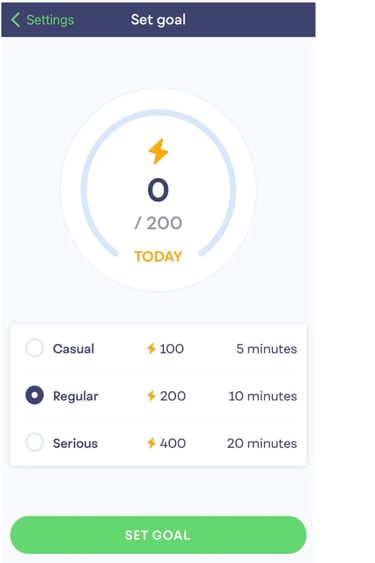Click the circular progress arc
The width and height of the screenshot is (375, 563).
(158, 183)
